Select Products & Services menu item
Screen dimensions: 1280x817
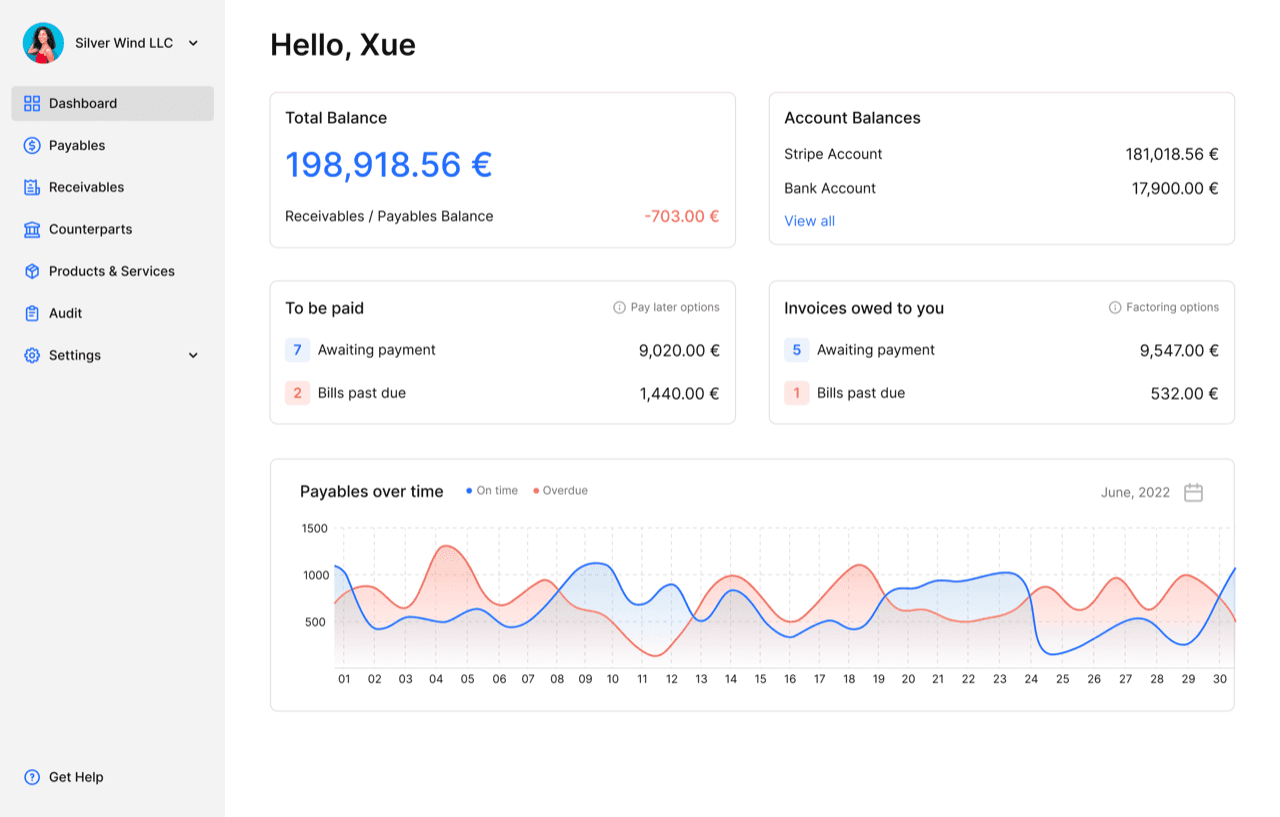pyautogui.click(x=112, y=271)
